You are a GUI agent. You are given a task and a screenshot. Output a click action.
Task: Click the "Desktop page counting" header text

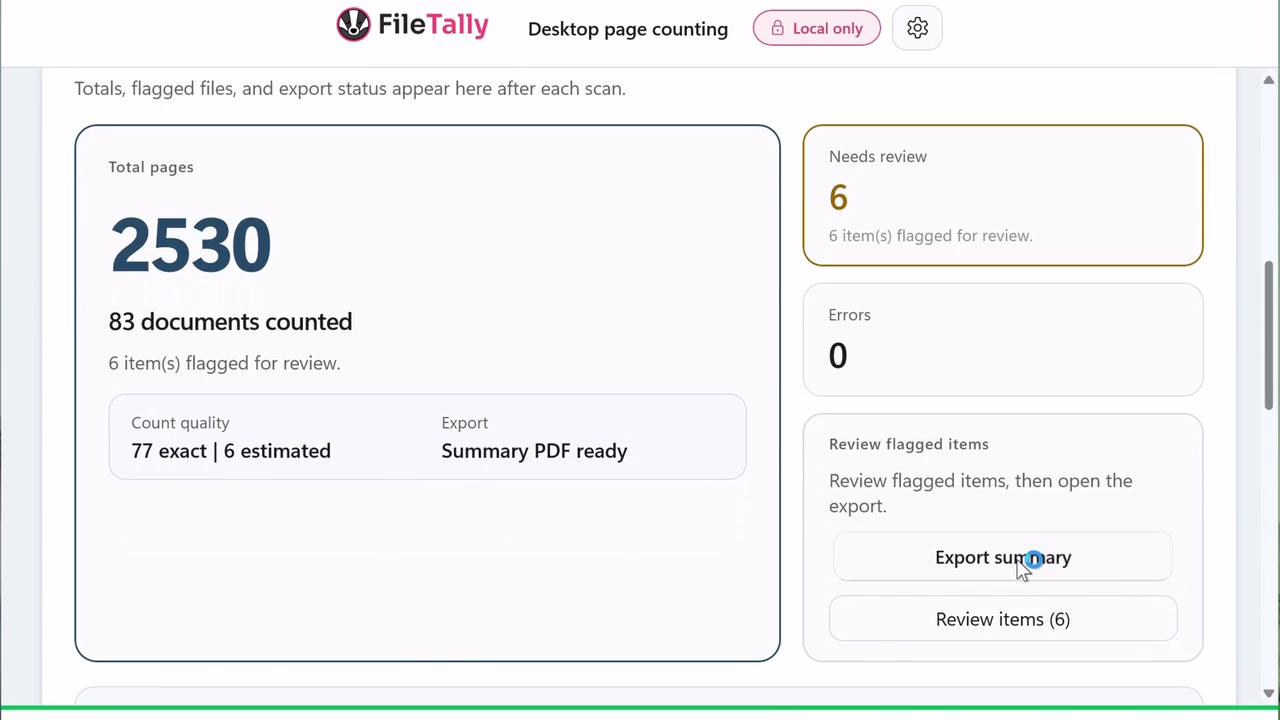[x=628, y=29]
